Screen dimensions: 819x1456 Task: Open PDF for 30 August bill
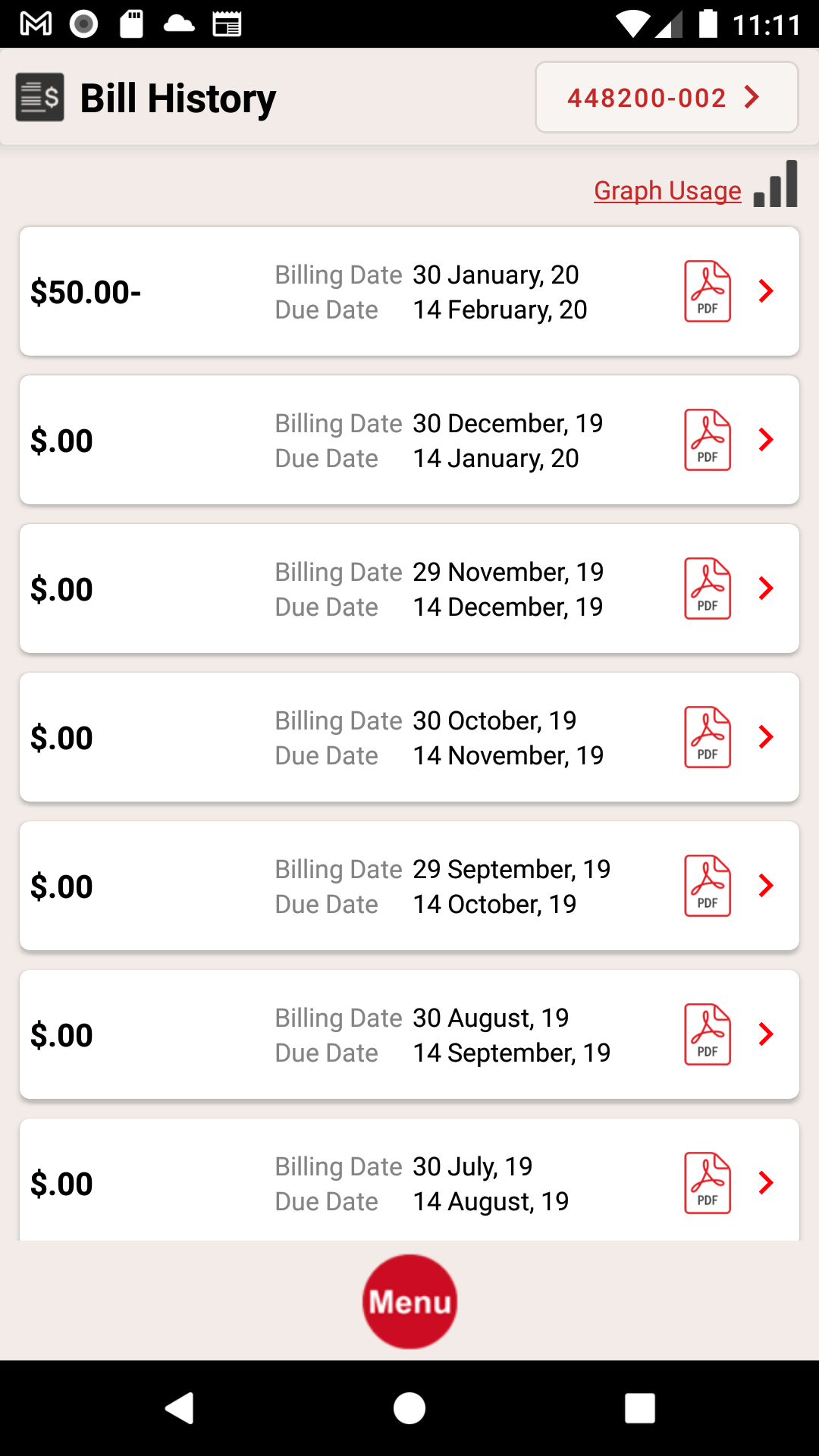click(708, 1035)
